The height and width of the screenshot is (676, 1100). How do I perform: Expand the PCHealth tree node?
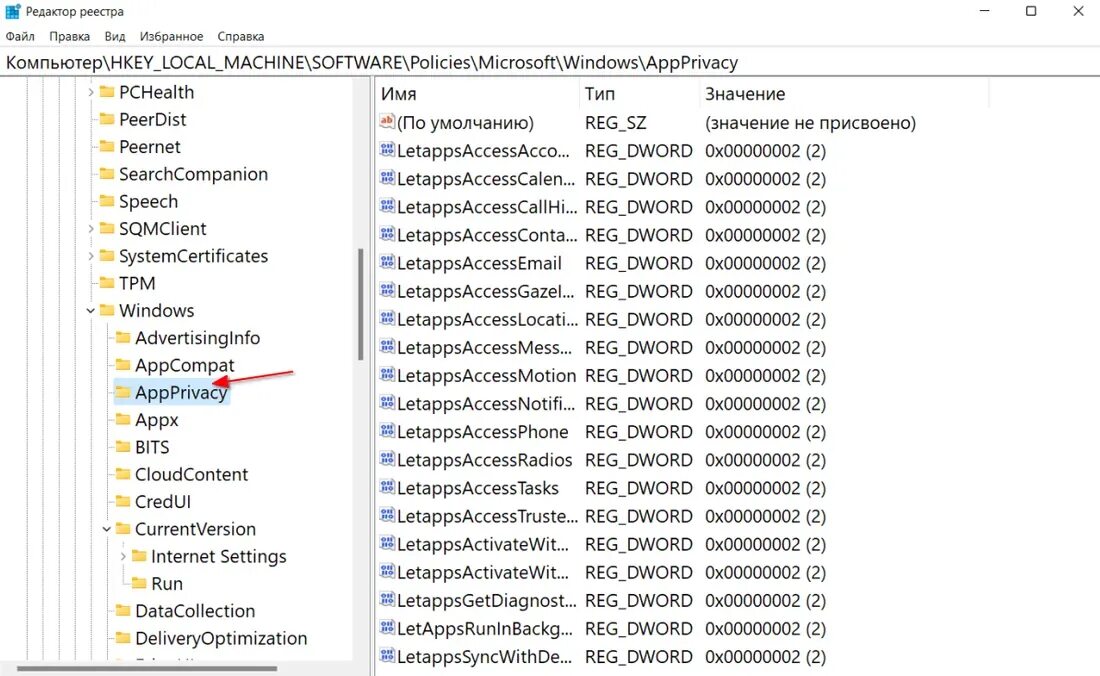90,92
